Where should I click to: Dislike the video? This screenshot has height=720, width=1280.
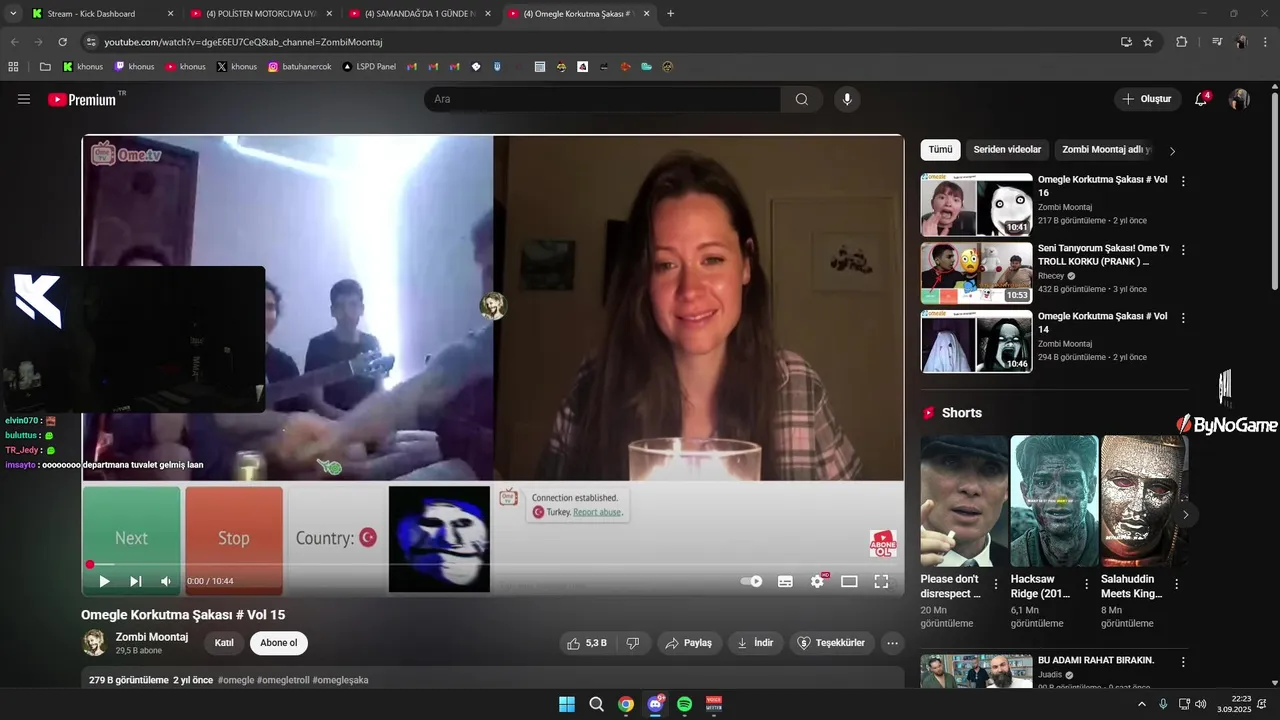coord(633,643)
